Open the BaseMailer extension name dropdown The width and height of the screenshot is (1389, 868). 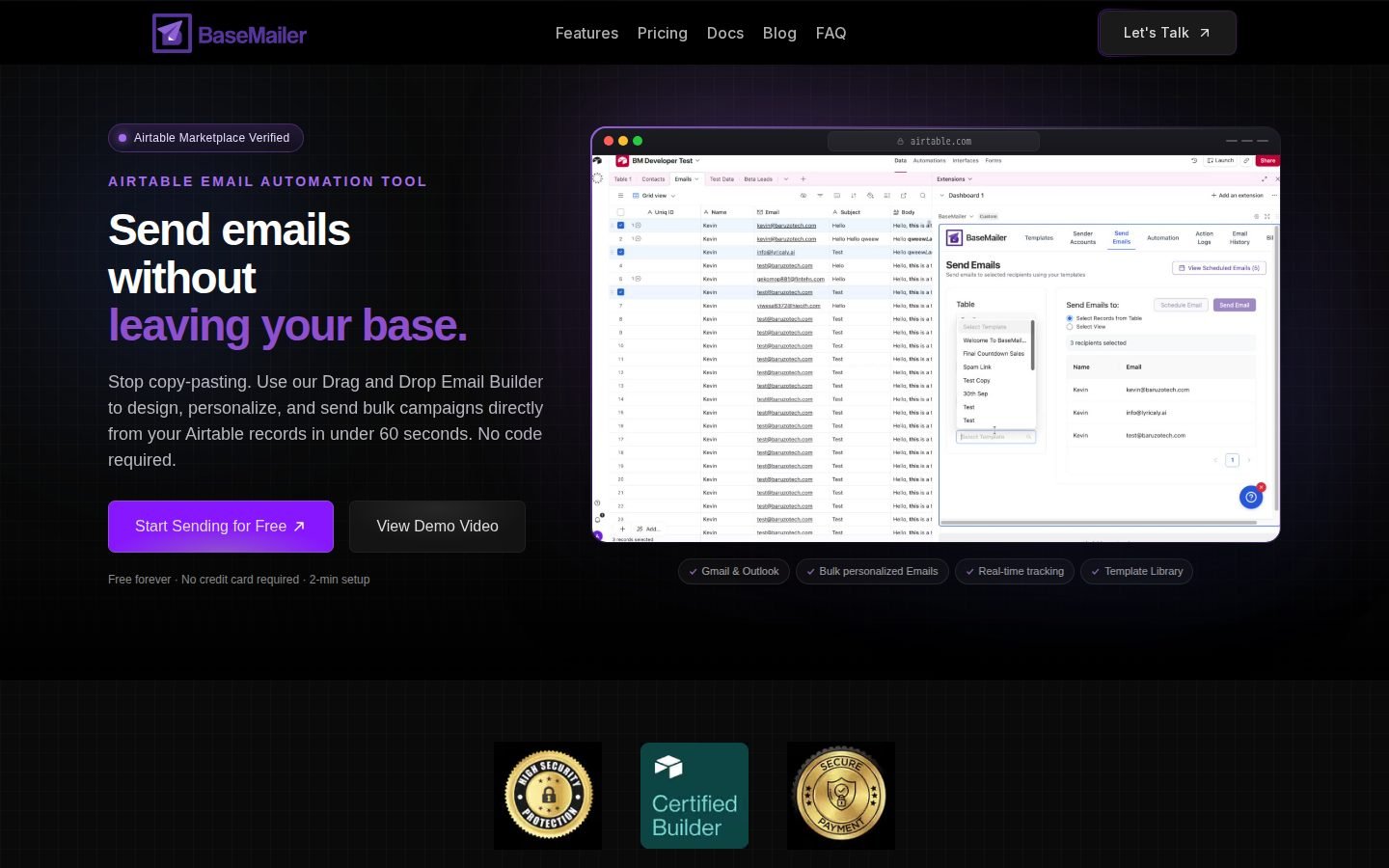click(956, 216)
